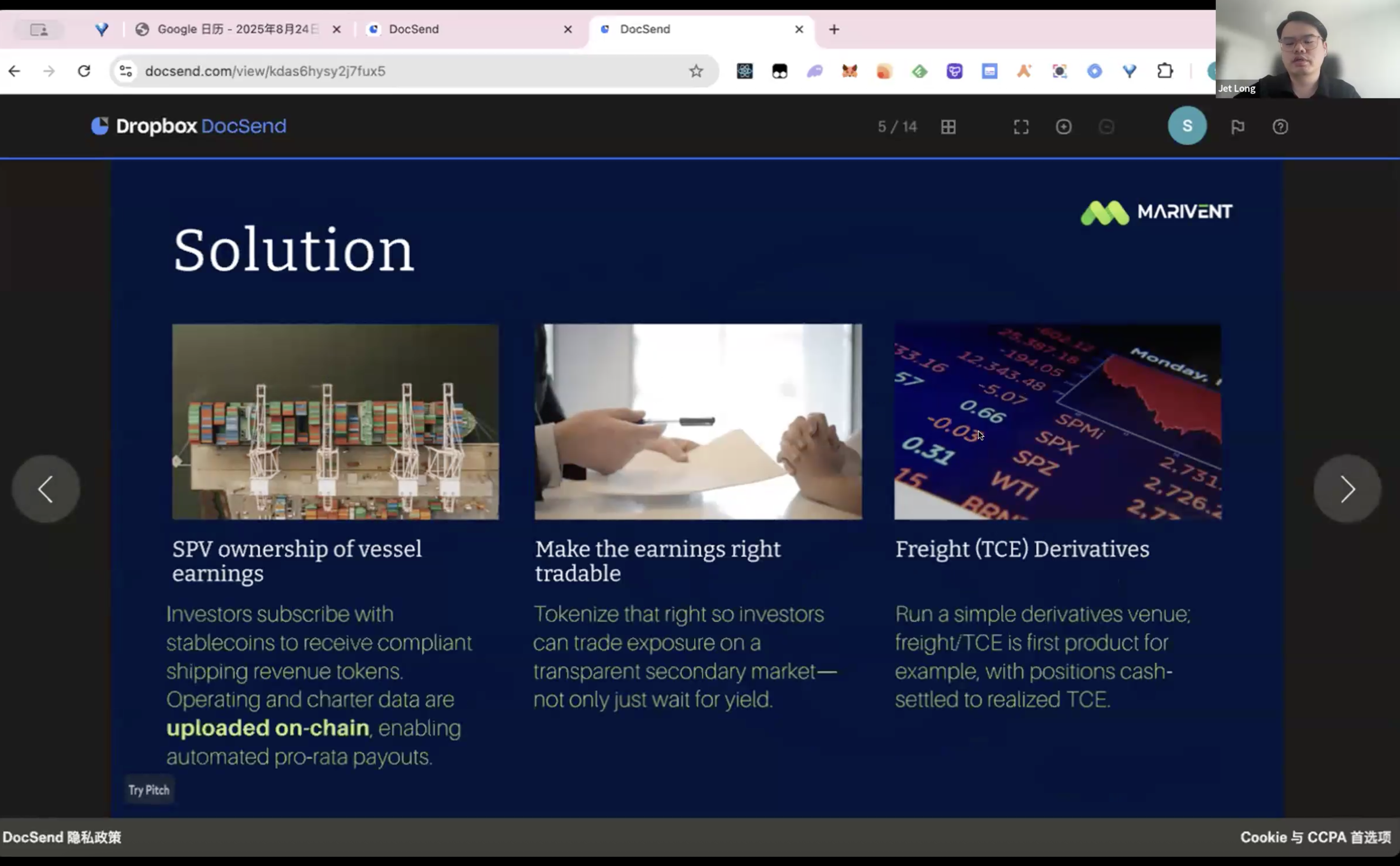Open the DocSend privacy policy link
This screenshot has width=1400, height=866.
pyautogui.click(x=62, y=837)
